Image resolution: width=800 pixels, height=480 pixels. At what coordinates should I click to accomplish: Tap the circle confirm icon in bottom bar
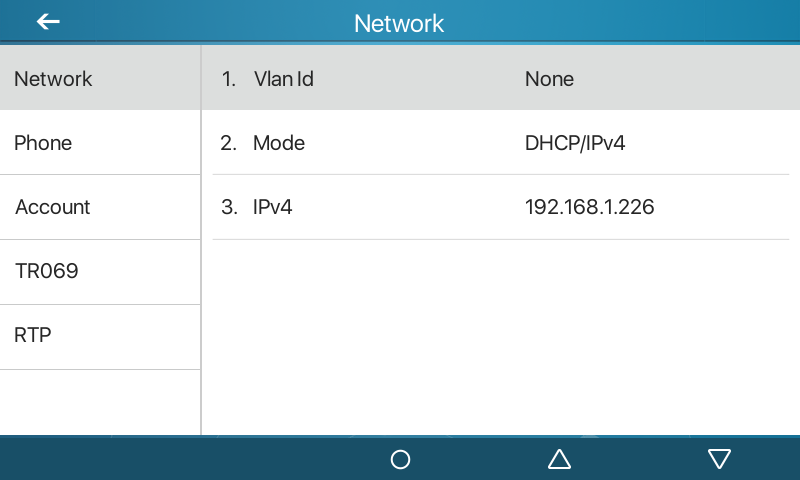400,459
